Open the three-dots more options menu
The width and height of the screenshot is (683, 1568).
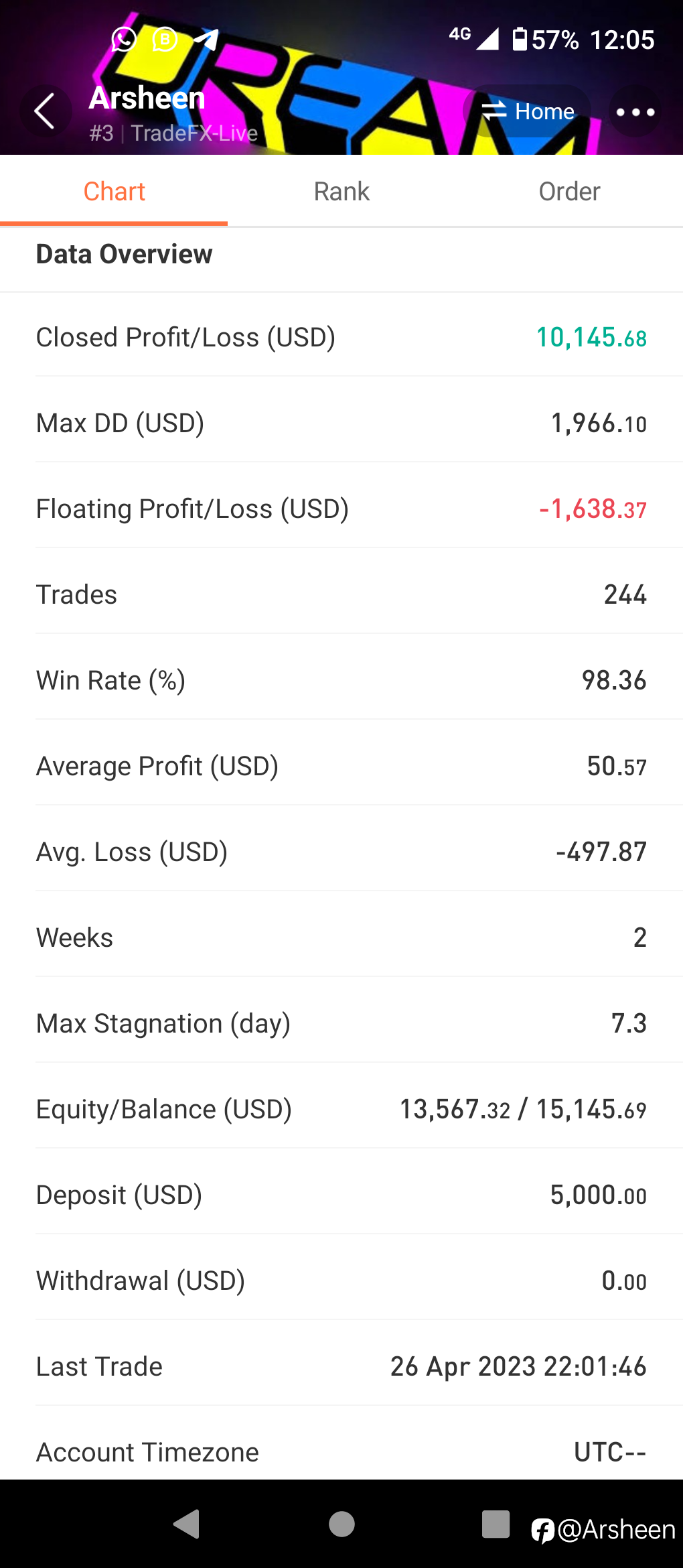pos(635,112)
